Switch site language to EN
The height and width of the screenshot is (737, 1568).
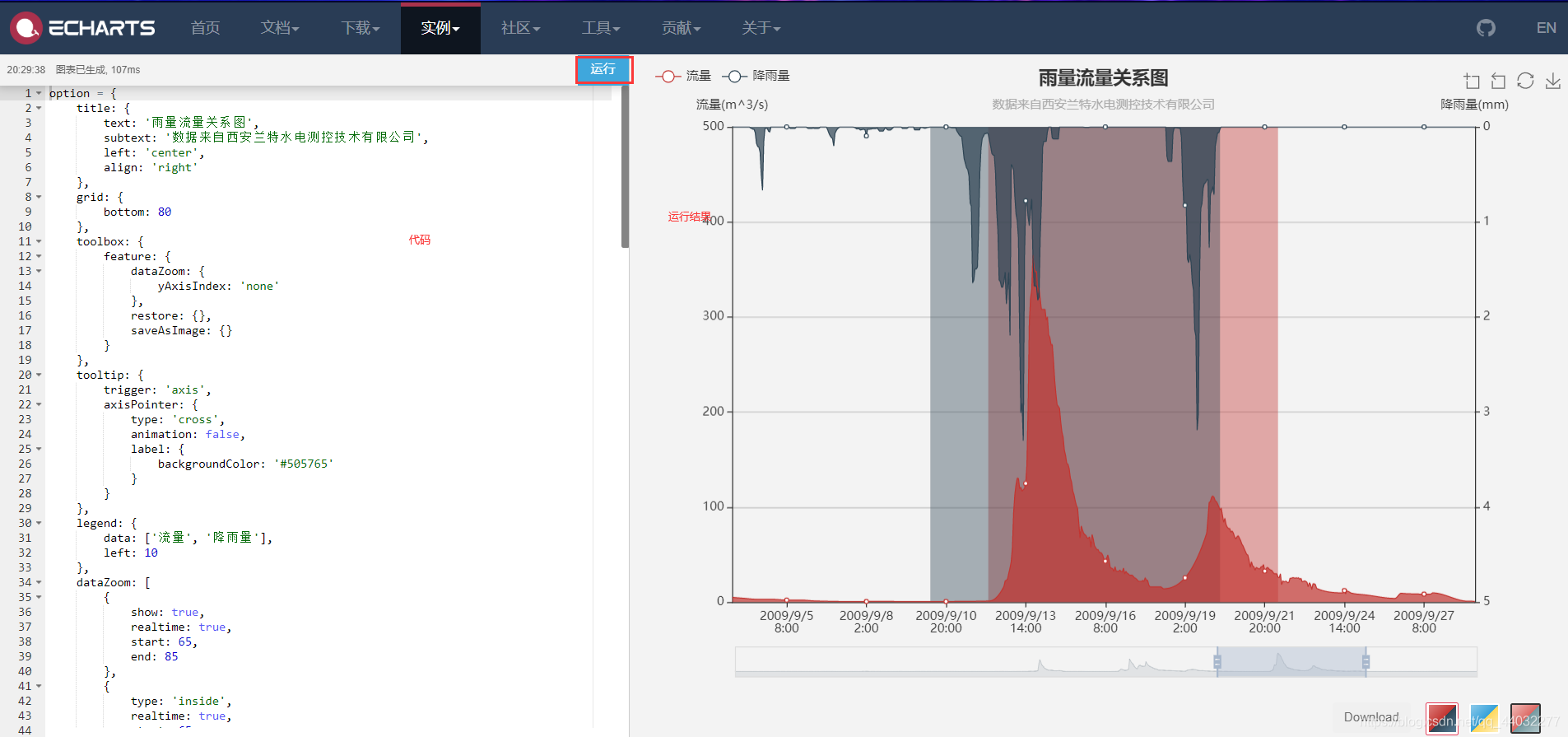[1546, 28]
